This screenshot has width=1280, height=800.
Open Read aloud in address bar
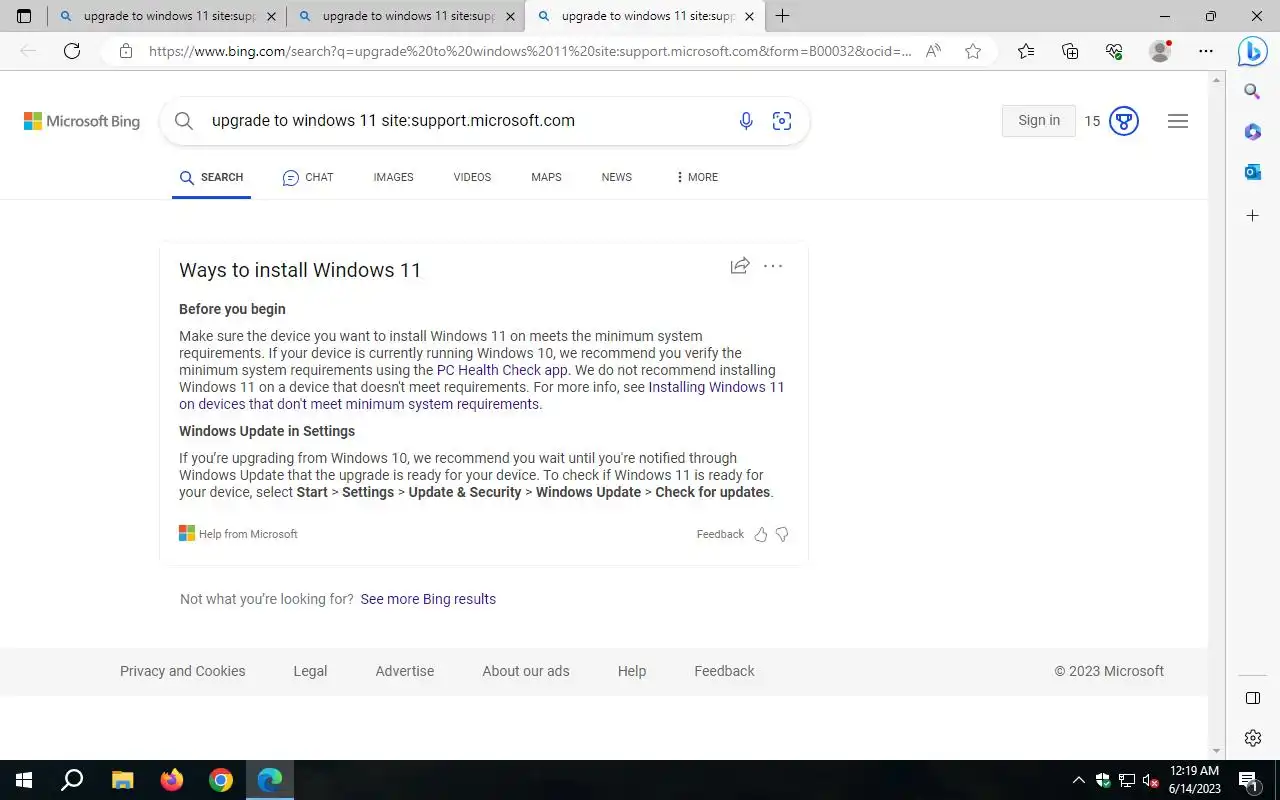pyautogui.click(x=933, y=51)
